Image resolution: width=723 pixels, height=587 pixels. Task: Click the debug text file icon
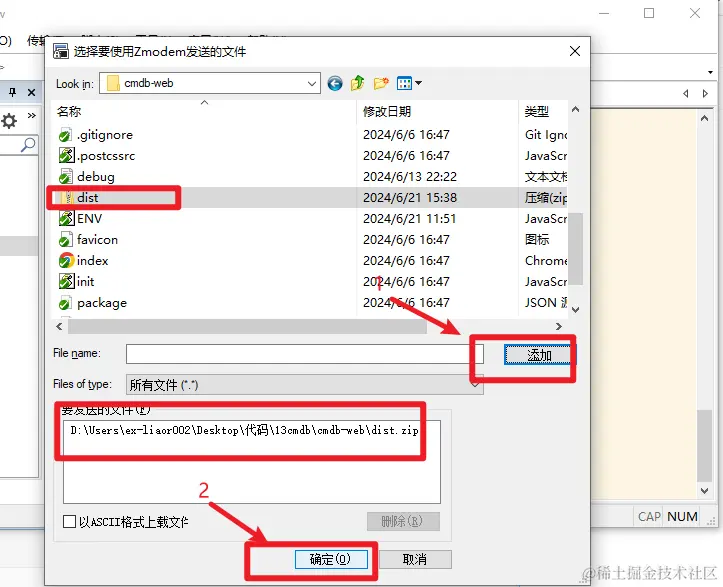pos(65,177)
